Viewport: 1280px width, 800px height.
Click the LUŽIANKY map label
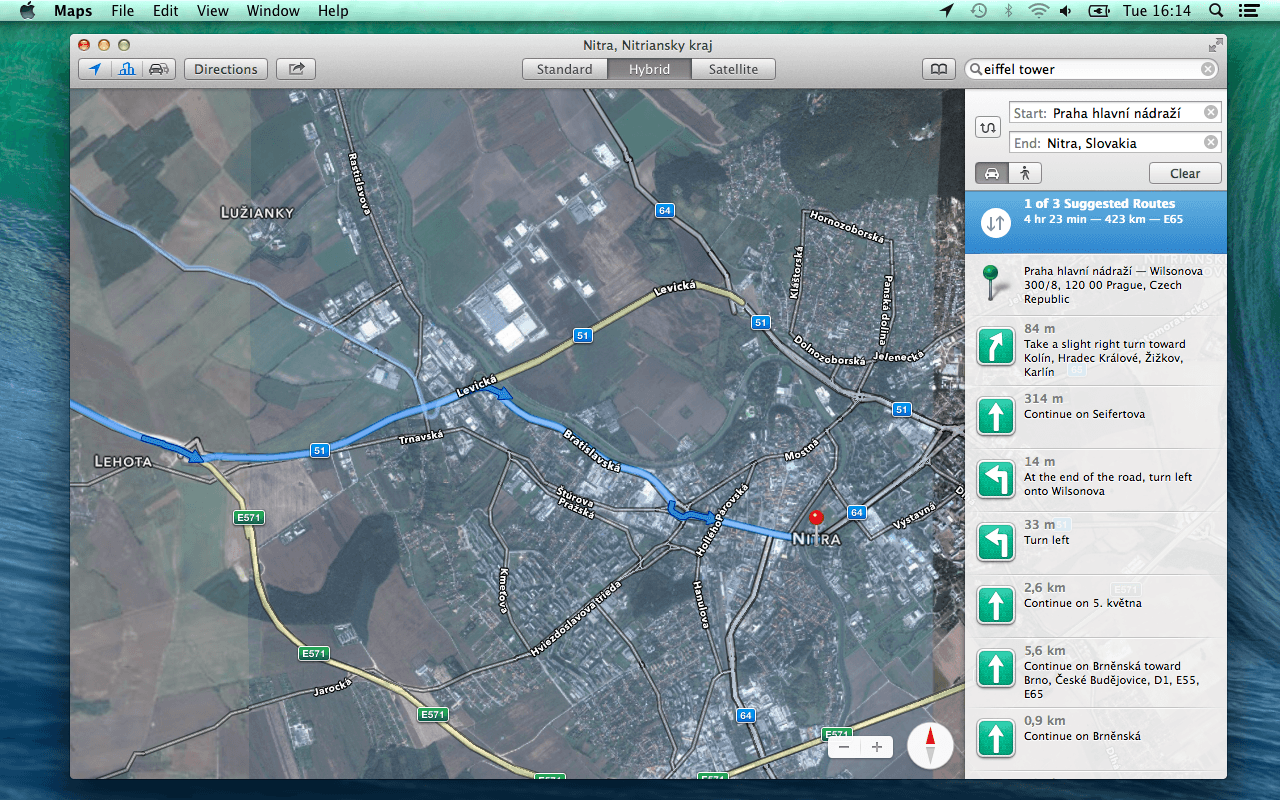pyautogui.click(x=257, y=212)
